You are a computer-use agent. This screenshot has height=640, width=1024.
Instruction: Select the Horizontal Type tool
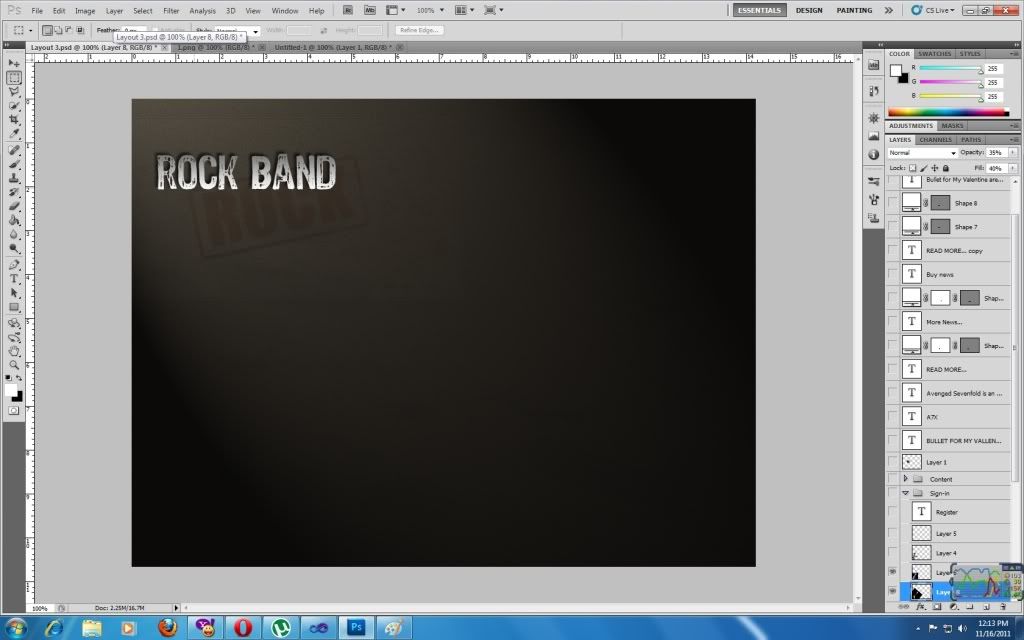pyautogui.click(x=14, y=279)
